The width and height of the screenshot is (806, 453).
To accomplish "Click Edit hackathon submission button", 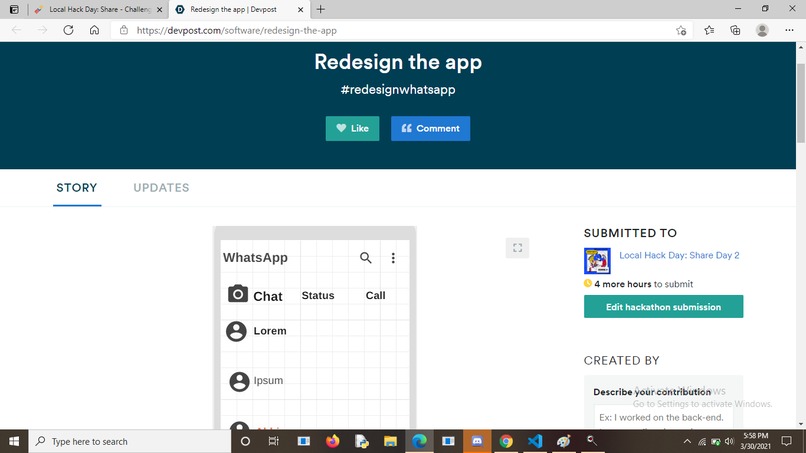I will (x=663, y=306).
